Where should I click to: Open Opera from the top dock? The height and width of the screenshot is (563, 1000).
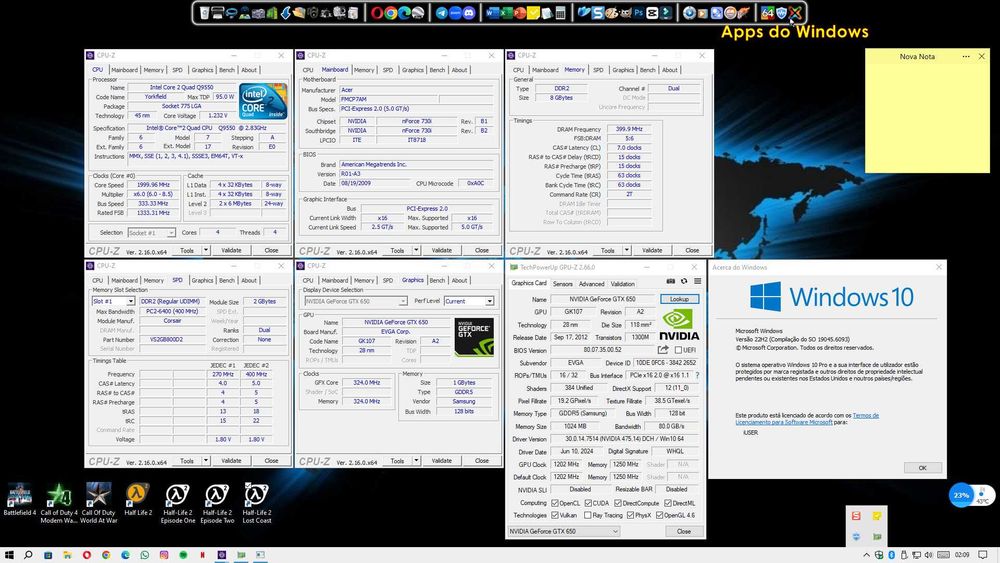pyautogui.click(x=376, y=13)
